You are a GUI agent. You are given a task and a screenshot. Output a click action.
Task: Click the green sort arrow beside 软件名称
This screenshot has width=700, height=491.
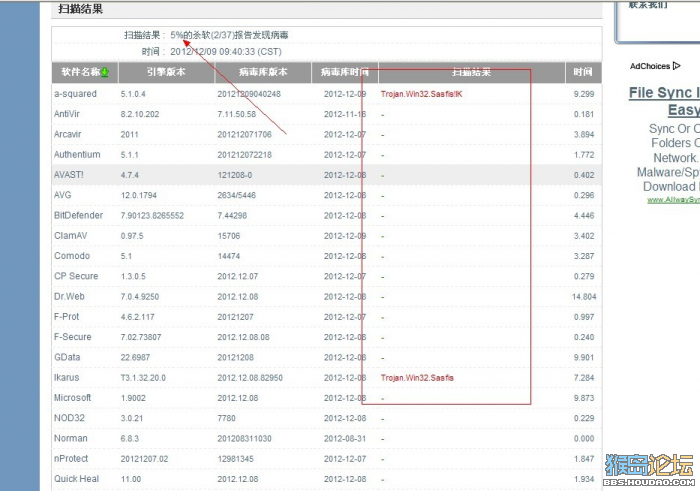point(105,72)
